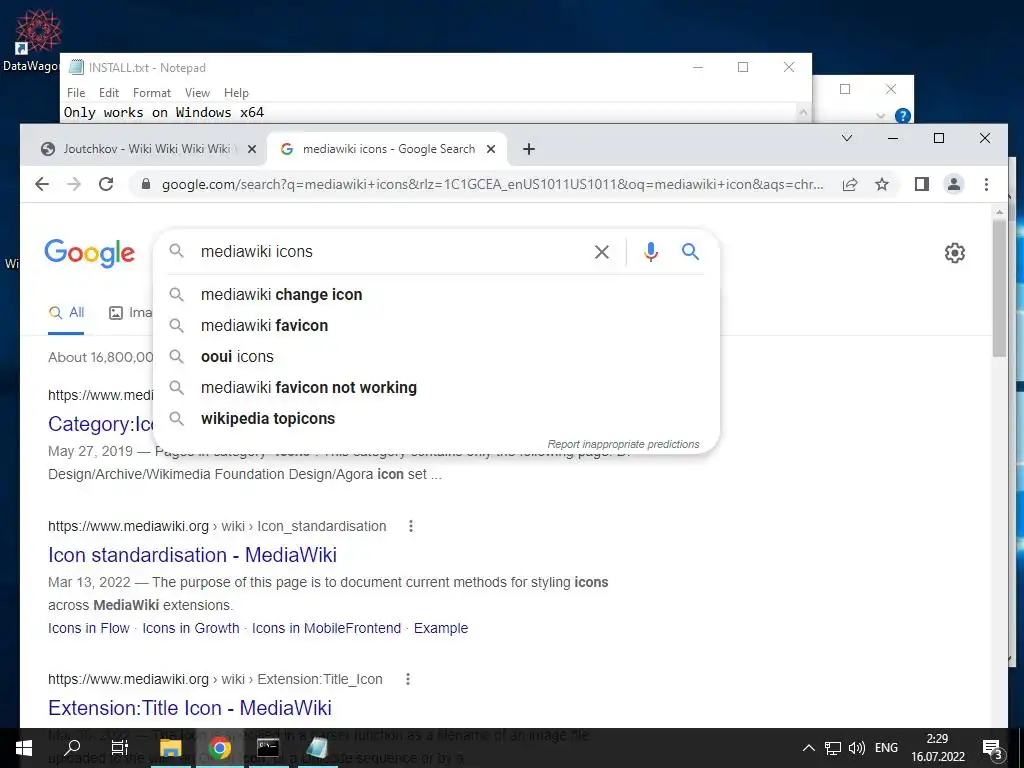Screen dimensions: 1024x768
Task: Open the volume tray icon
Action: tap(856, 748)
